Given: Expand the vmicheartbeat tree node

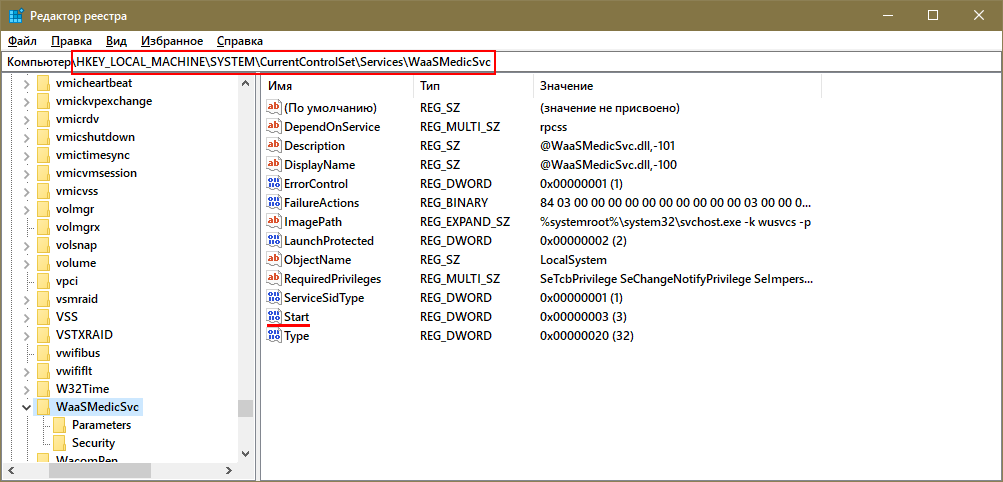Looking at the screenshot, I should pyautogui.click(x=25, y=83).
